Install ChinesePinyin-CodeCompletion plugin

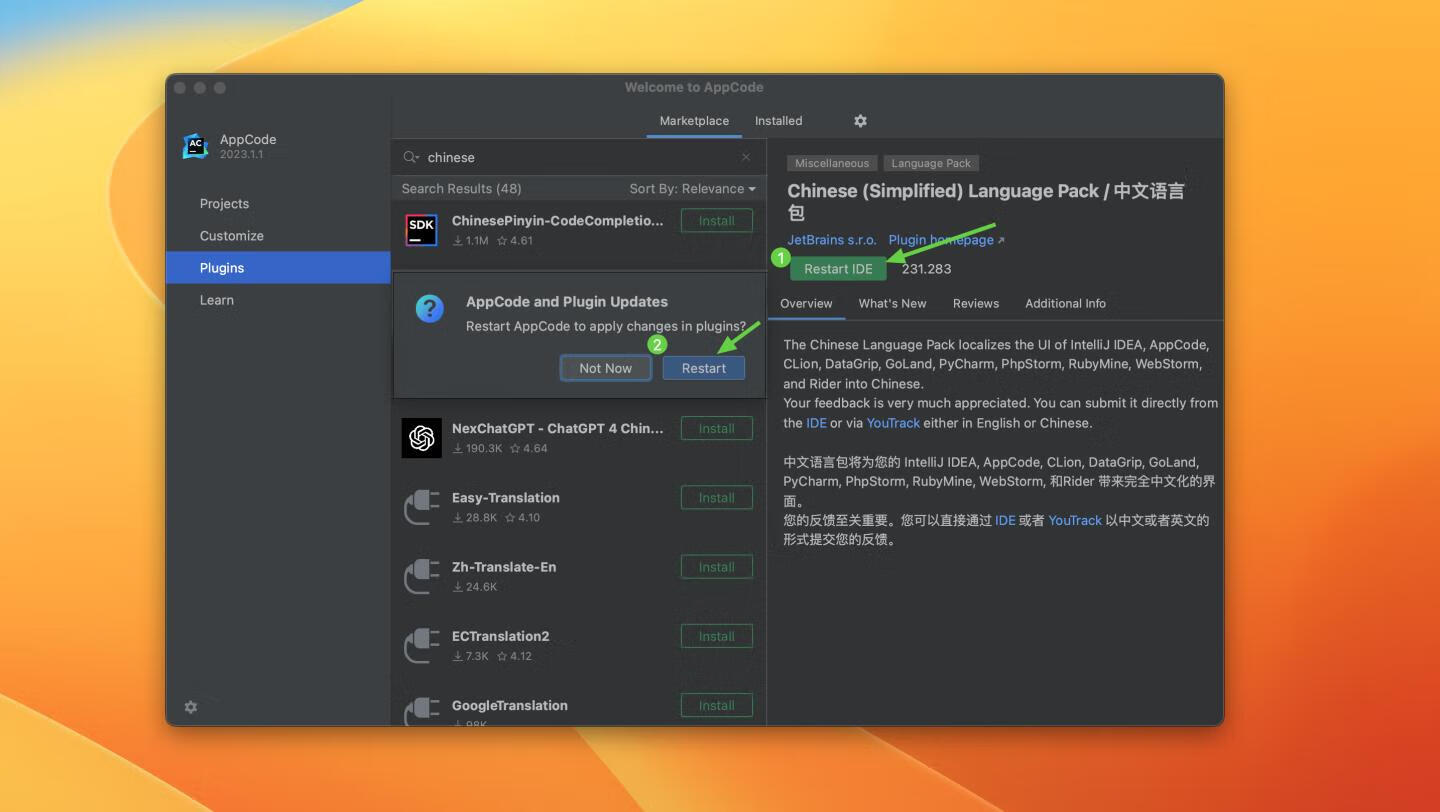716,221
